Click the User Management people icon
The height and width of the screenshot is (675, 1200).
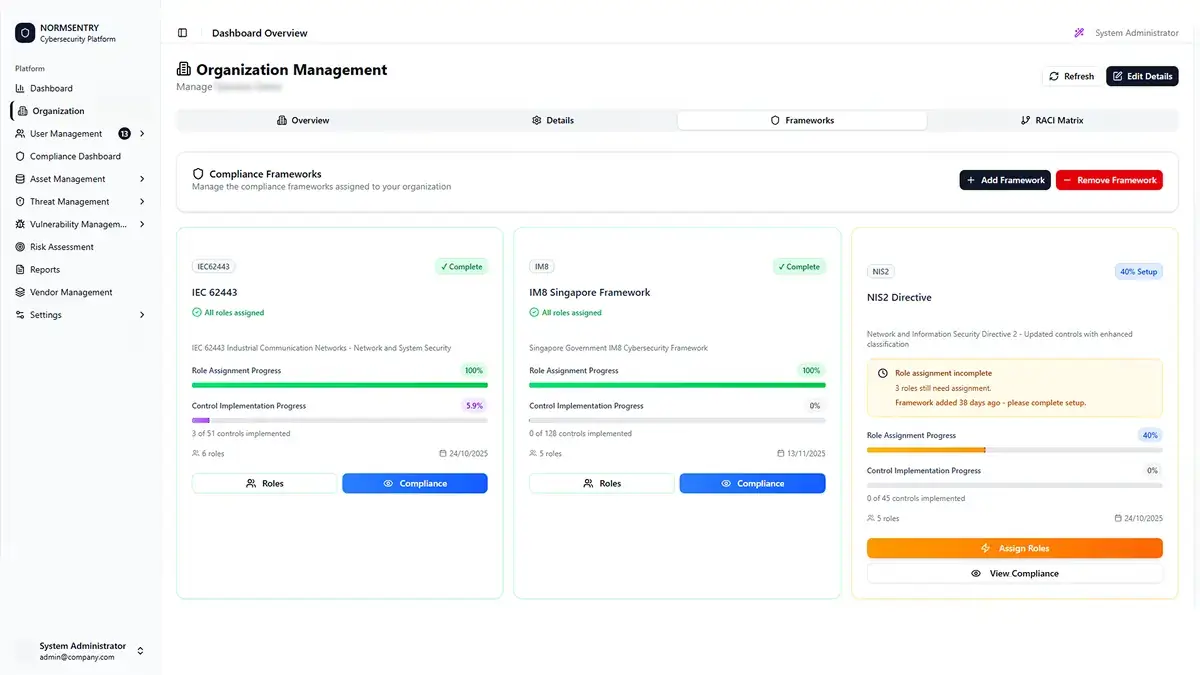[x=20, y=134]
